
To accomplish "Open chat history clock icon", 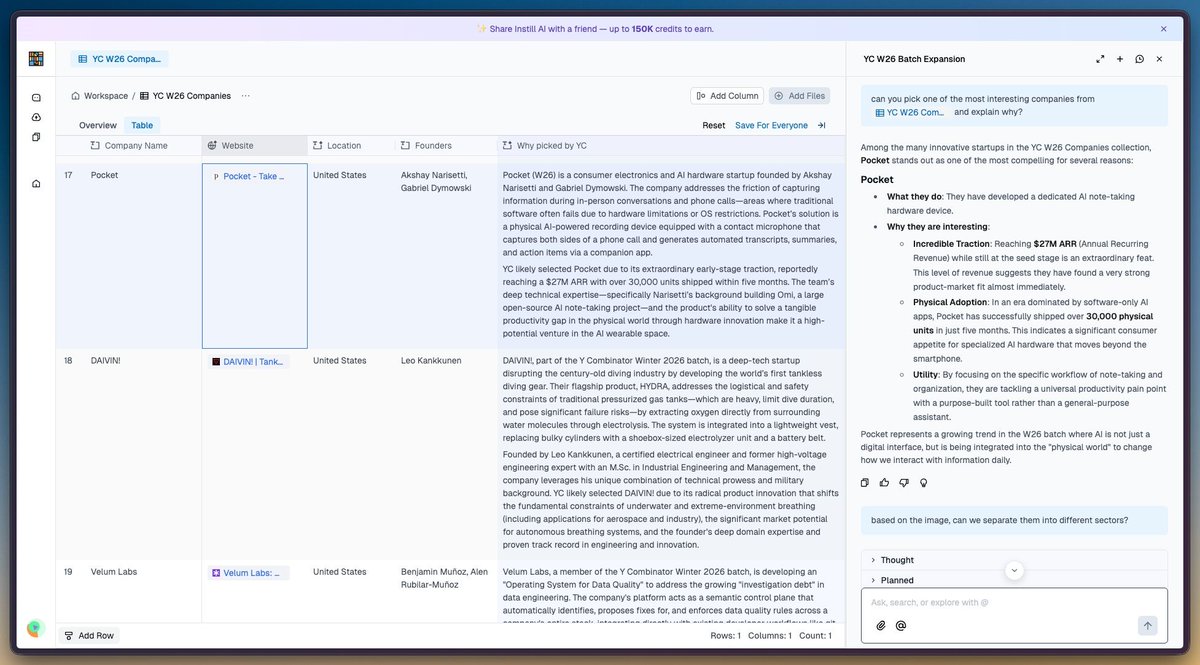I will point(1139,59).
